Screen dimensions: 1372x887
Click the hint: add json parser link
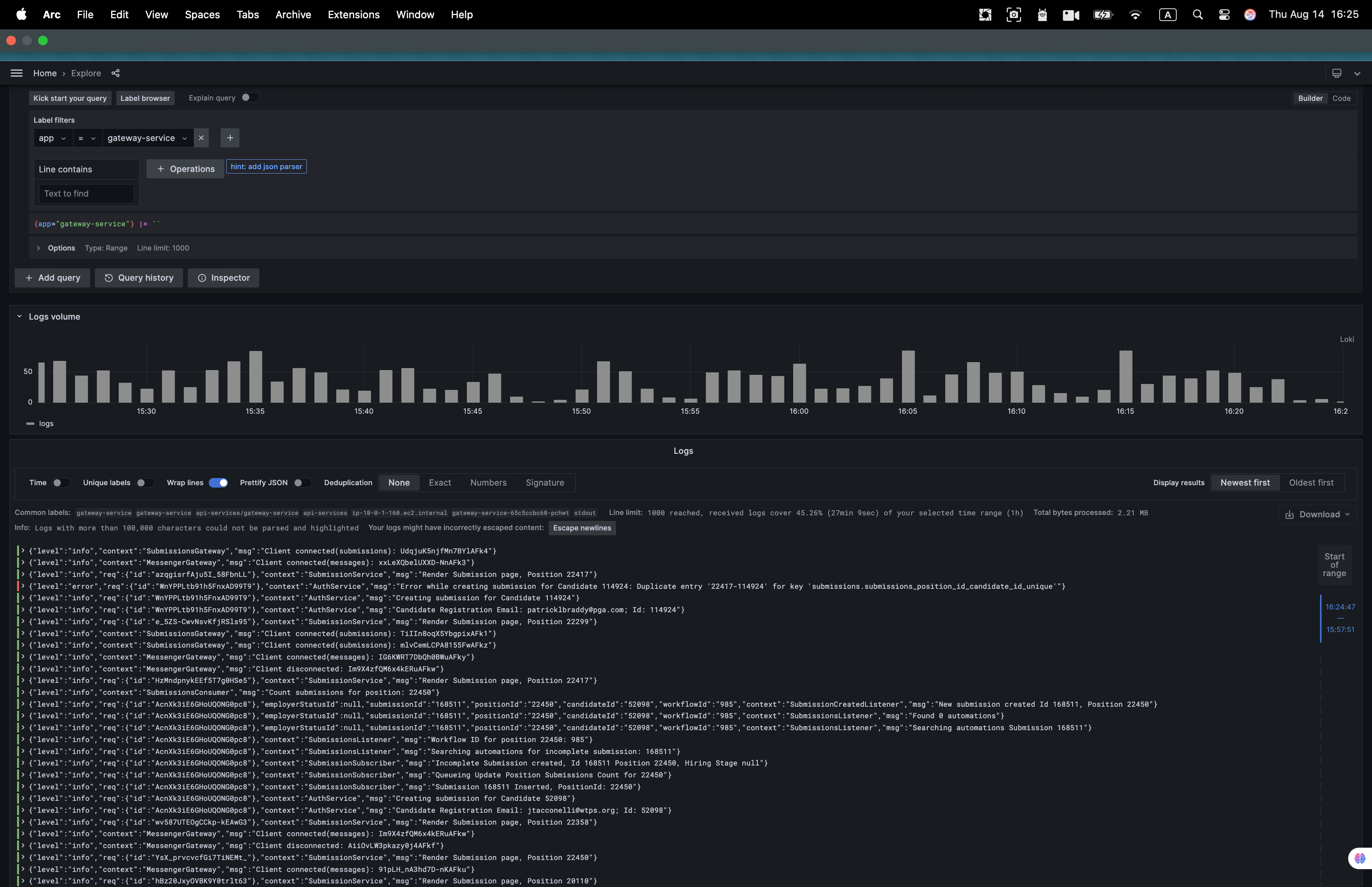coord(266,166)
